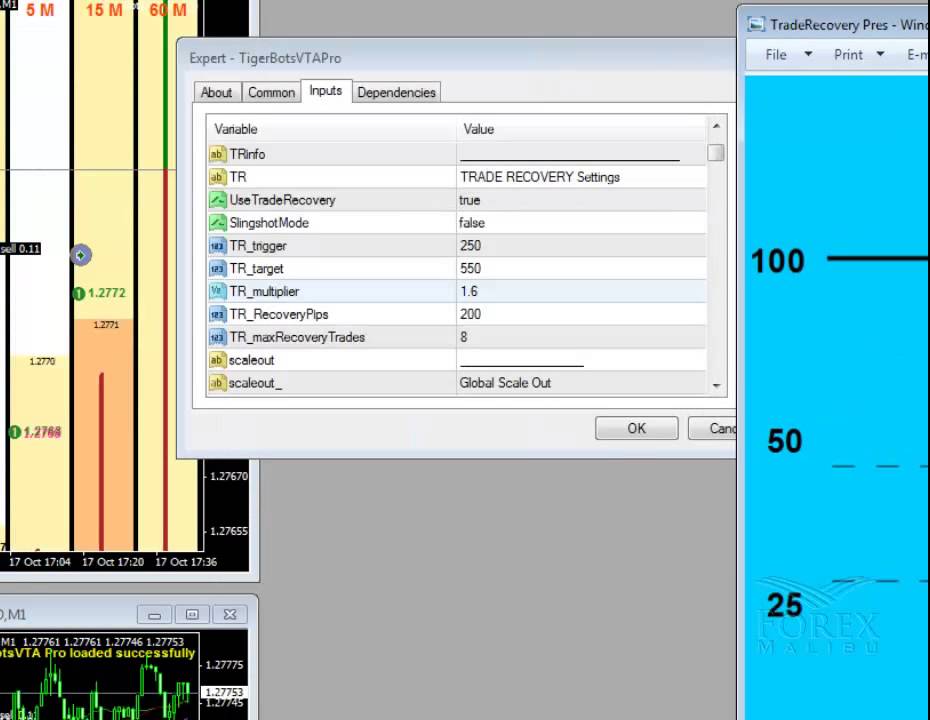Click the TR_trigger integer icon
The image size is (930, 720).
pos(217,246)
